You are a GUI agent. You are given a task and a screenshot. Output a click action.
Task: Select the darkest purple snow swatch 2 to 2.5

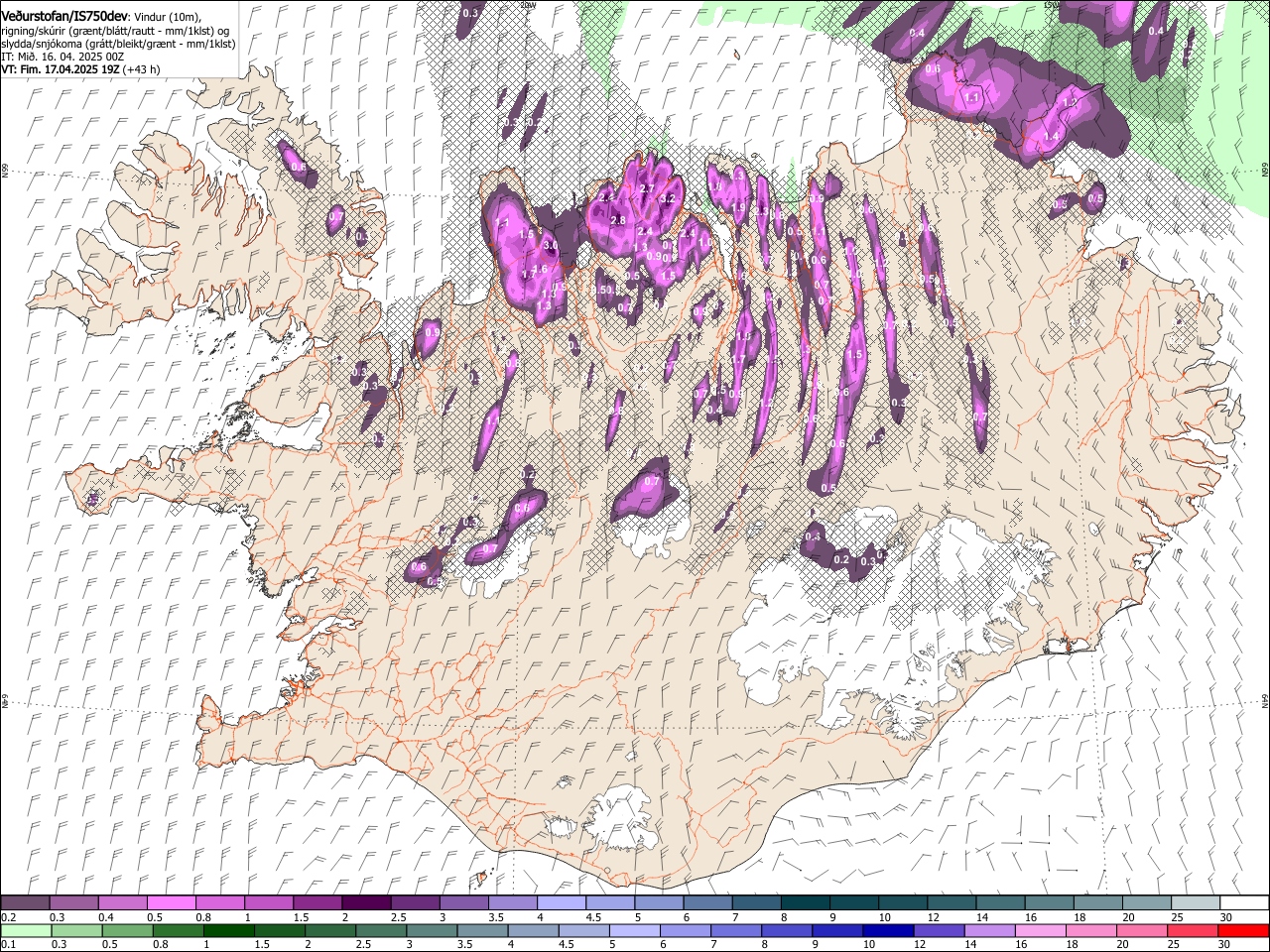pyautogui.click(x=366, y=902)
